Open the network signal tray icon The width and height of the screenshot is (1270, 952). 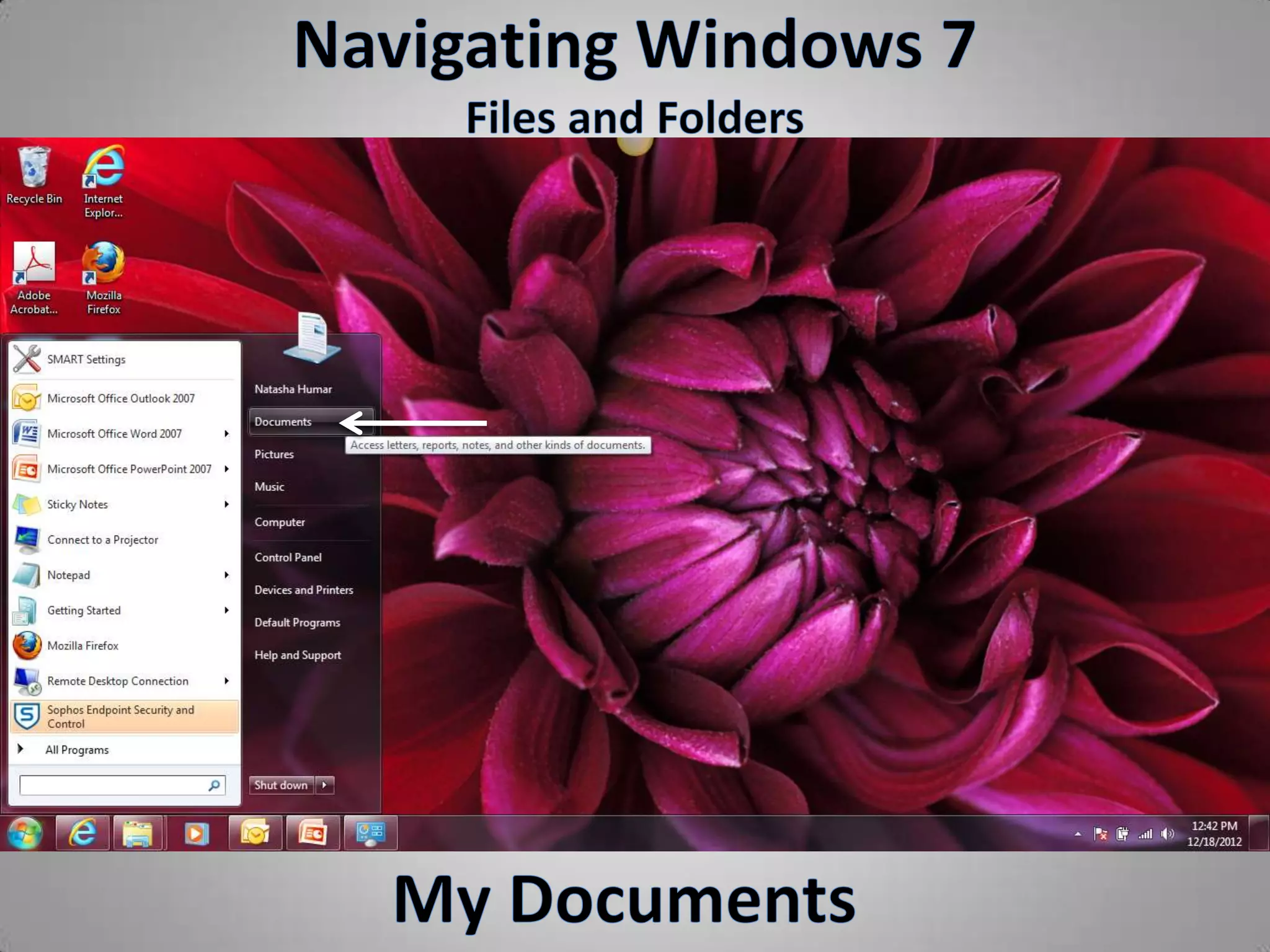[1145, 834]
